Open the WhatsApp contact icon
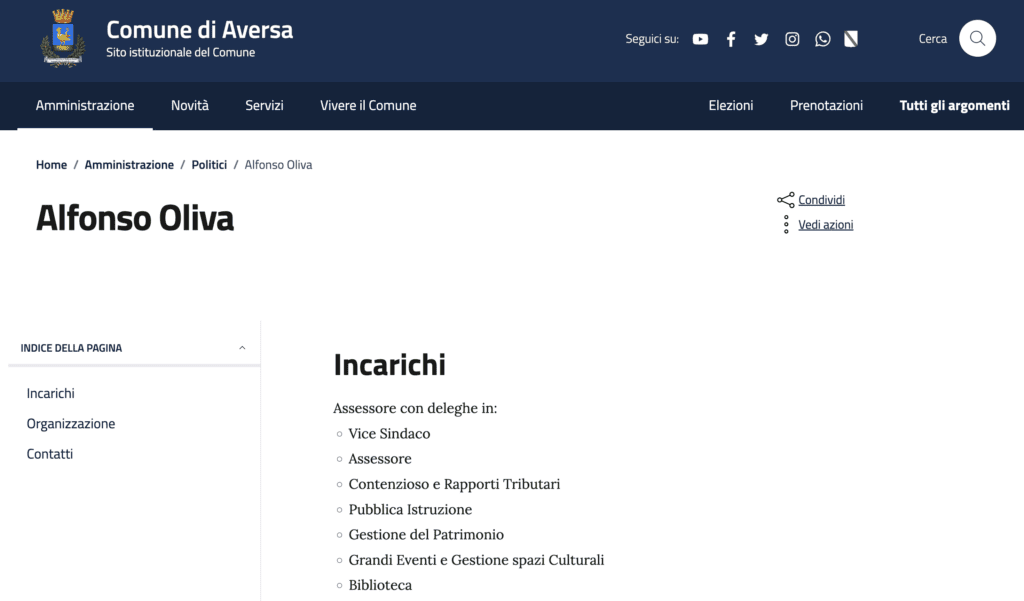This screenshot has height=601, width=1024. pyautogui.click(x=822, y=39)
